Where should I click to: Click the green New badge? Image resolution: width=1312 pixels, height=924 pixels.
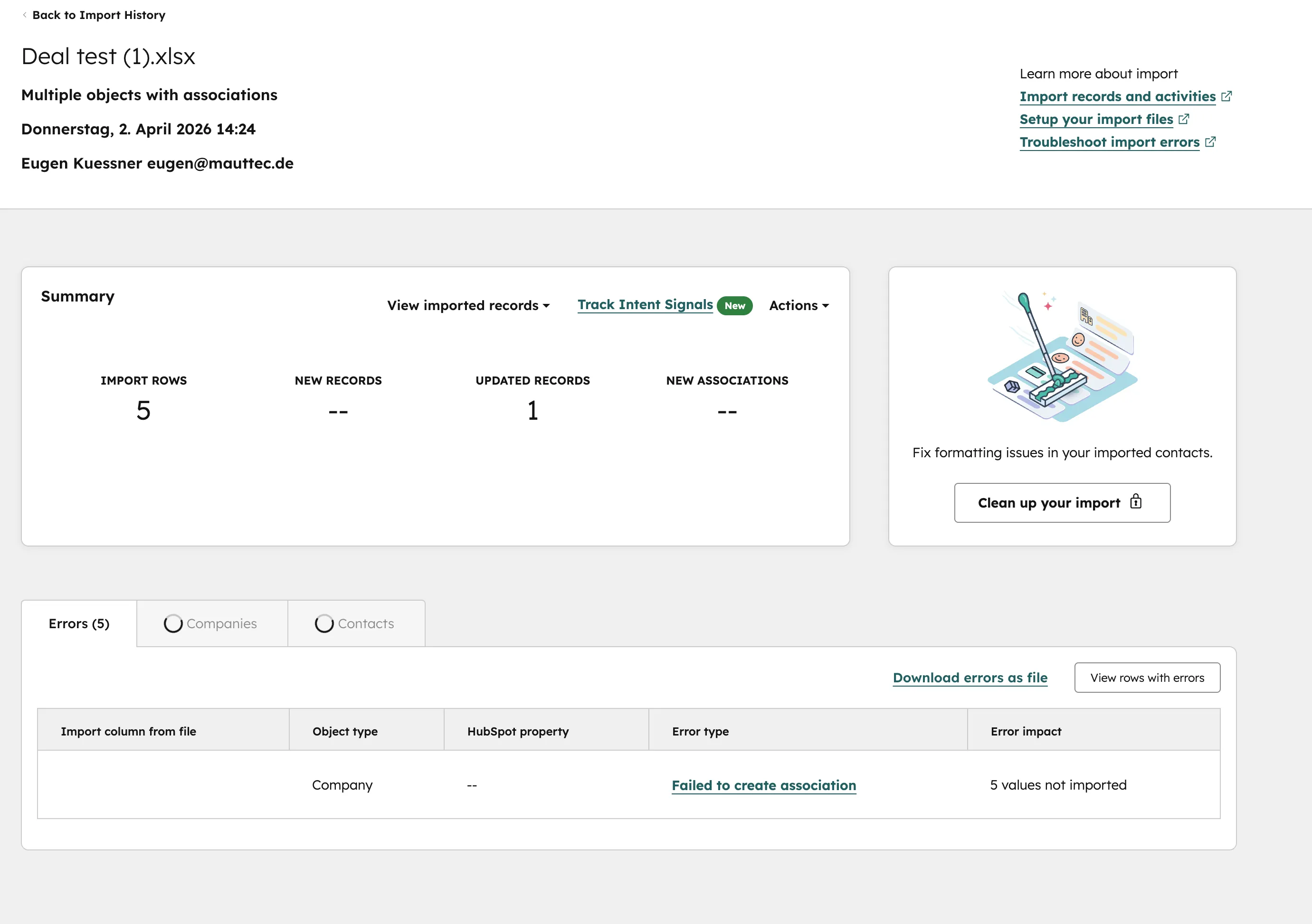pyautogui.click(x=734, y=305)
